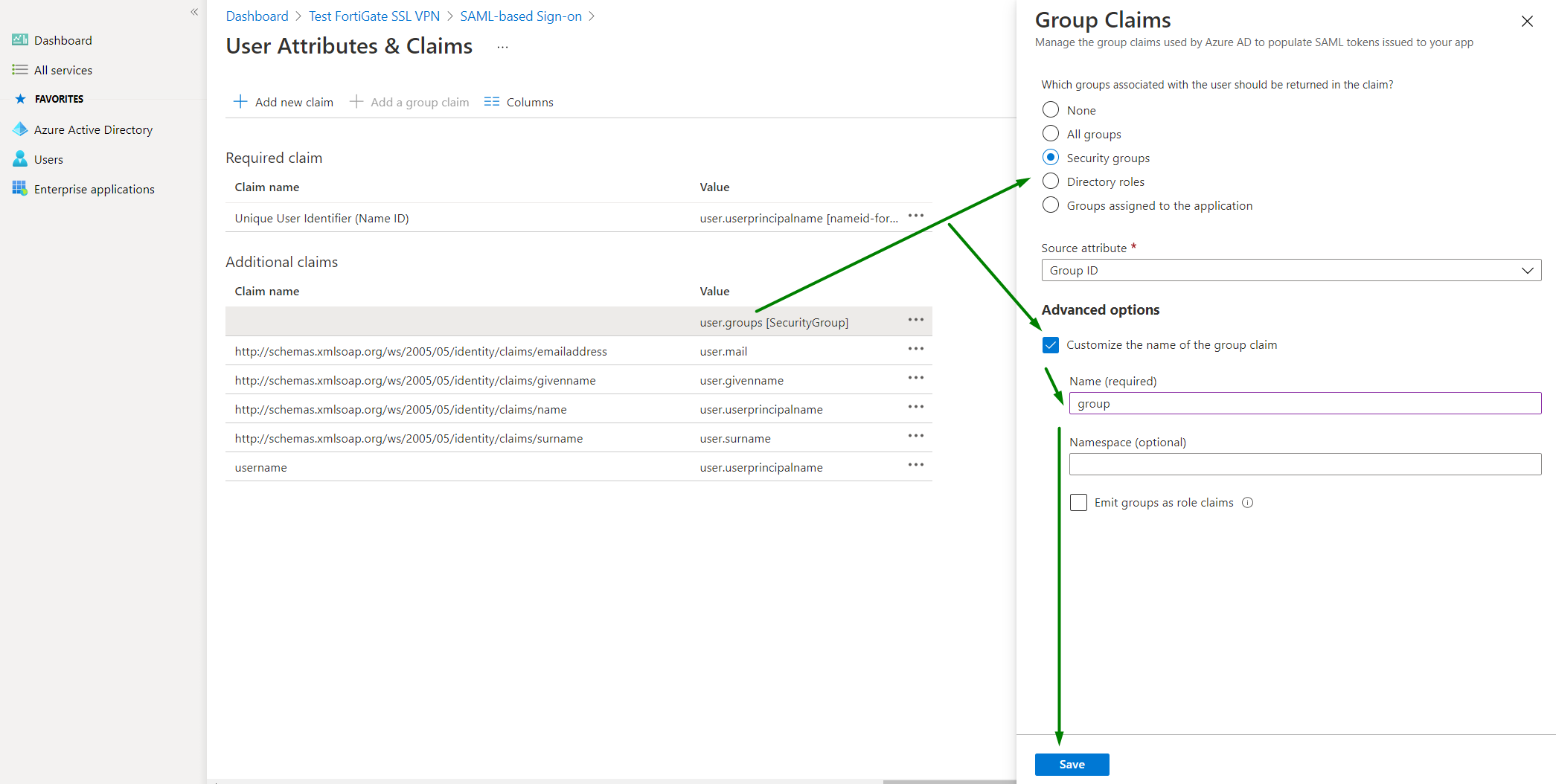Screen dimensions: 1556x784
Task: Click the info icon beside Emit groups
Action: pyautogui.click(x=1248, y=503)
